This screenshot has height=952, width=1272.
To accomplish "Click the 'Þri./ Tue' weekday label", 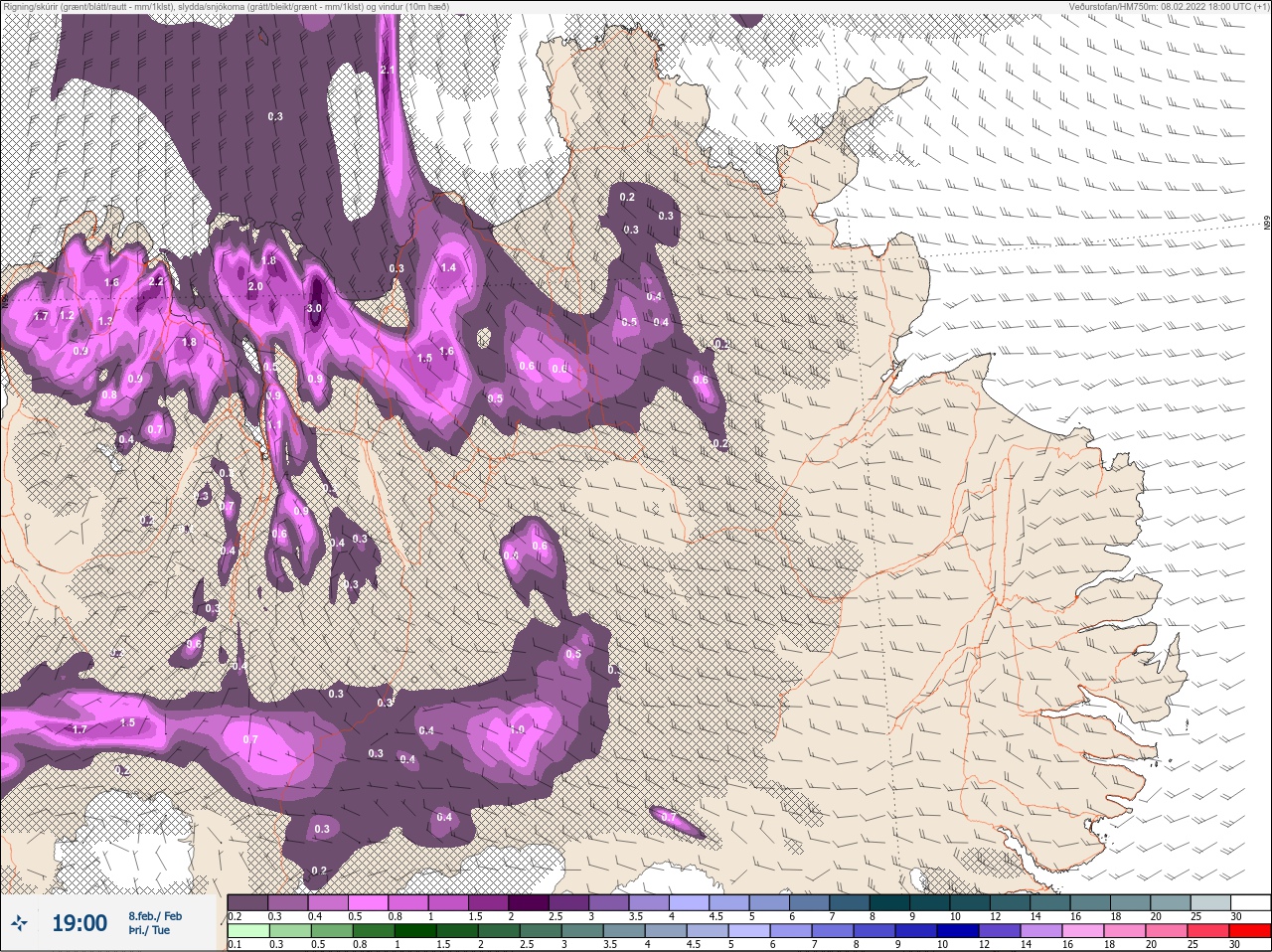I will [x=149, y=930].
